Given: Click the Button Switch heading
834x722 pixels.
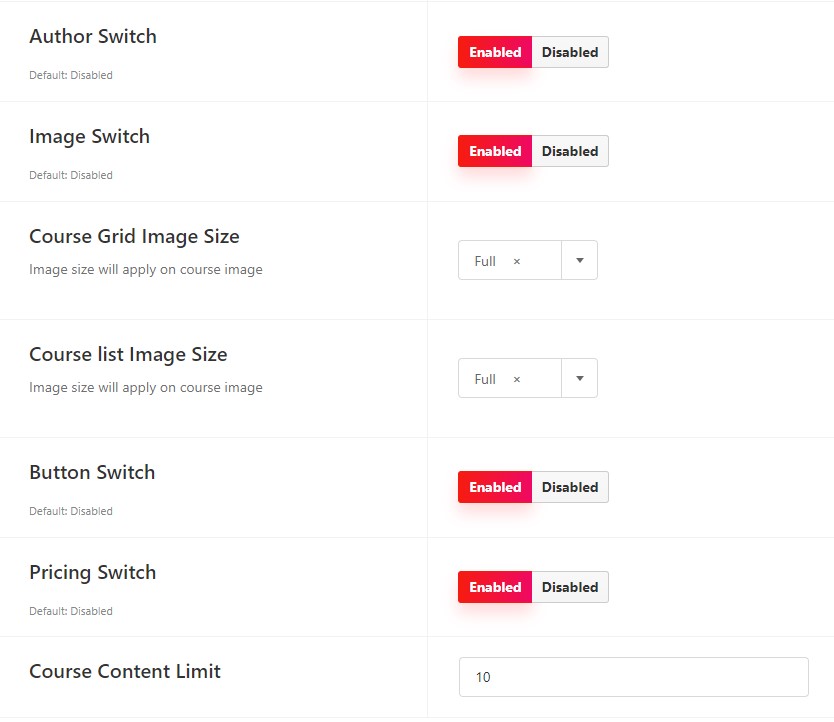Looking at the screenshot, I should 93,472.
